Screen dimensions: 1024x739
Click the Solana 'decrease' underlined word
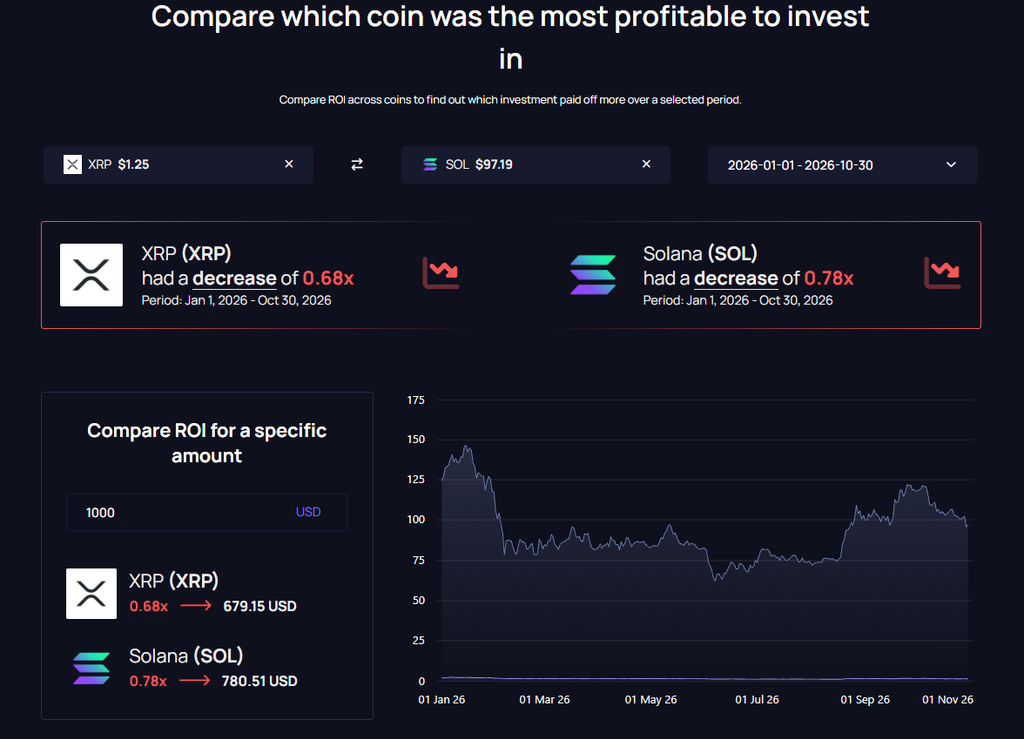click(x=736, y=279)
